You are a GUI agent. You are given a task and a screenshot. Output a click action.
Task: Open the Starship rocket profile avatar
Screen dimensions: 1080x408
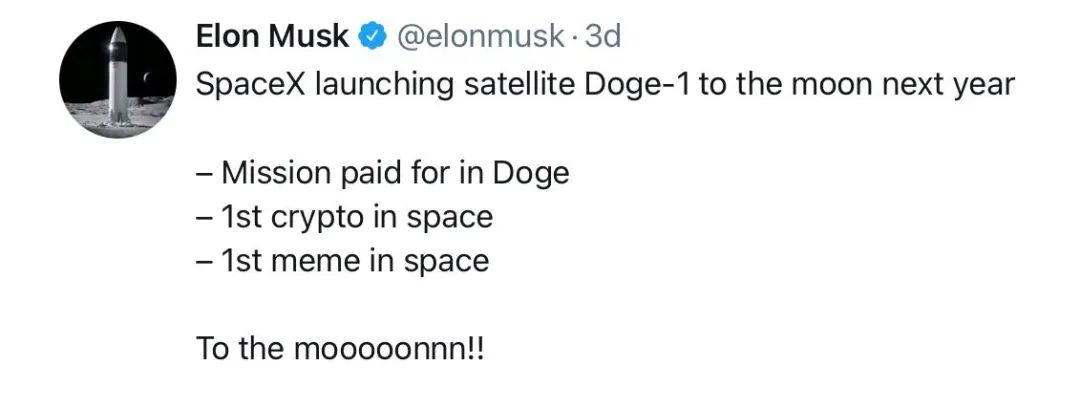118,79
